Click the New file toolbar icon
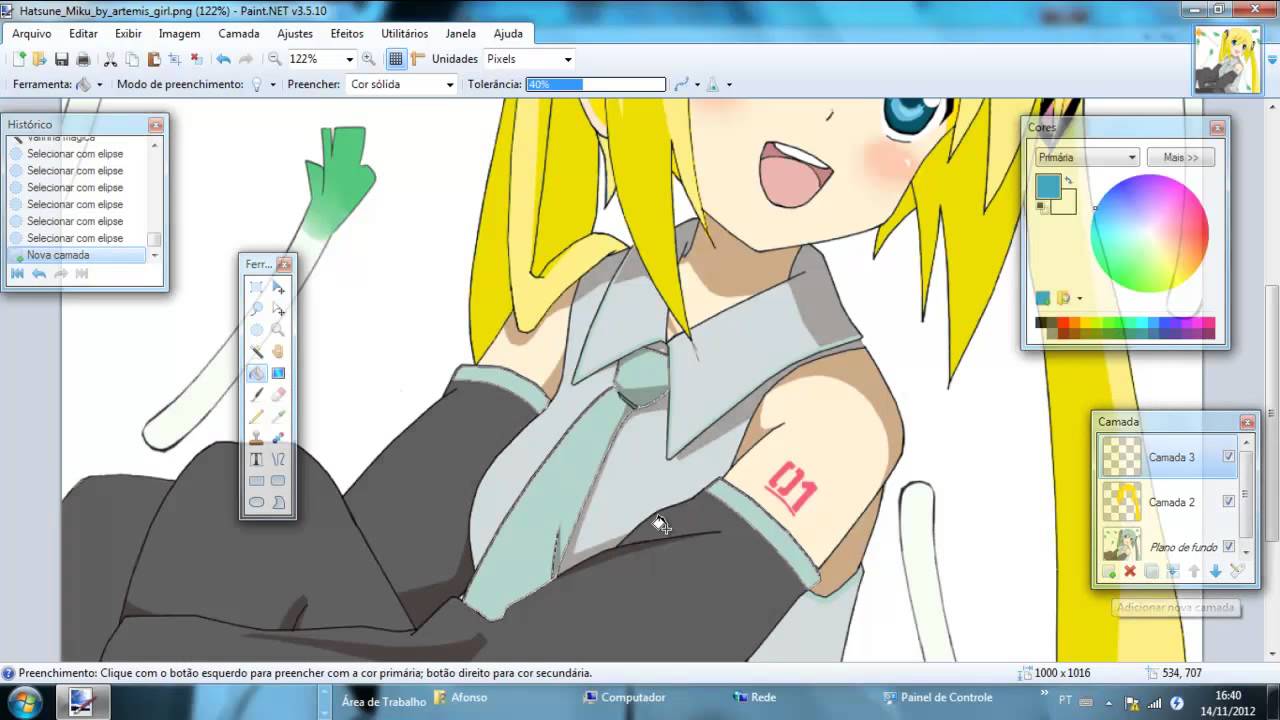This screenshot has width=1280, height=720. click(x=18, y=59)
